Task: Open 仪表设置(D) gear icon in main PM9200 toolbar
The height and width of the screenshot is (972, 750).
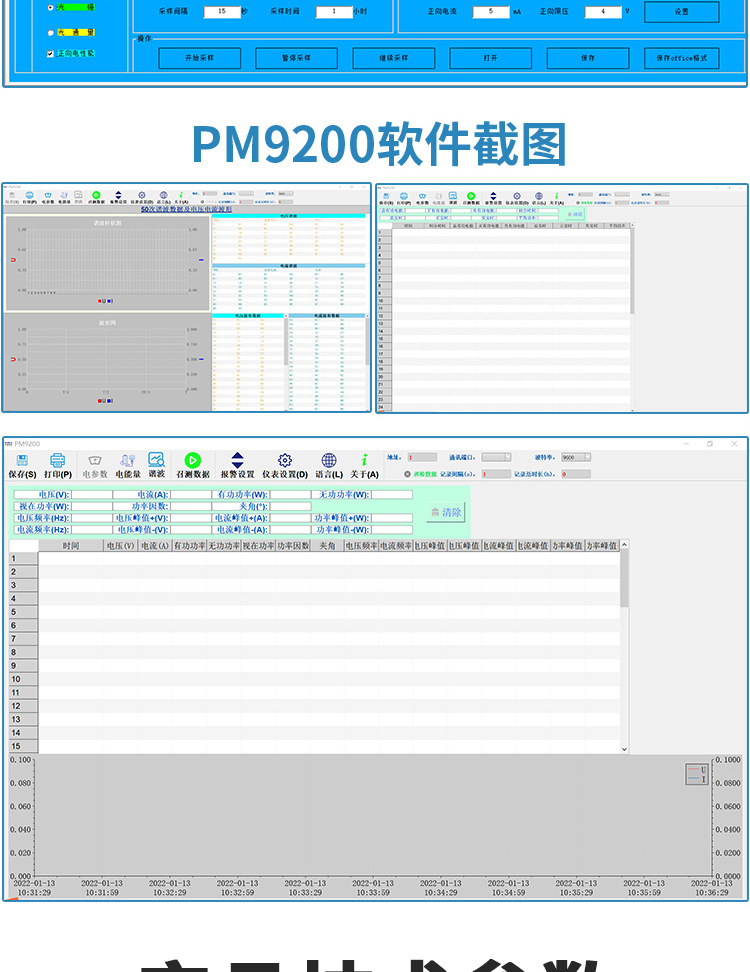Action: tap(285, 460)
